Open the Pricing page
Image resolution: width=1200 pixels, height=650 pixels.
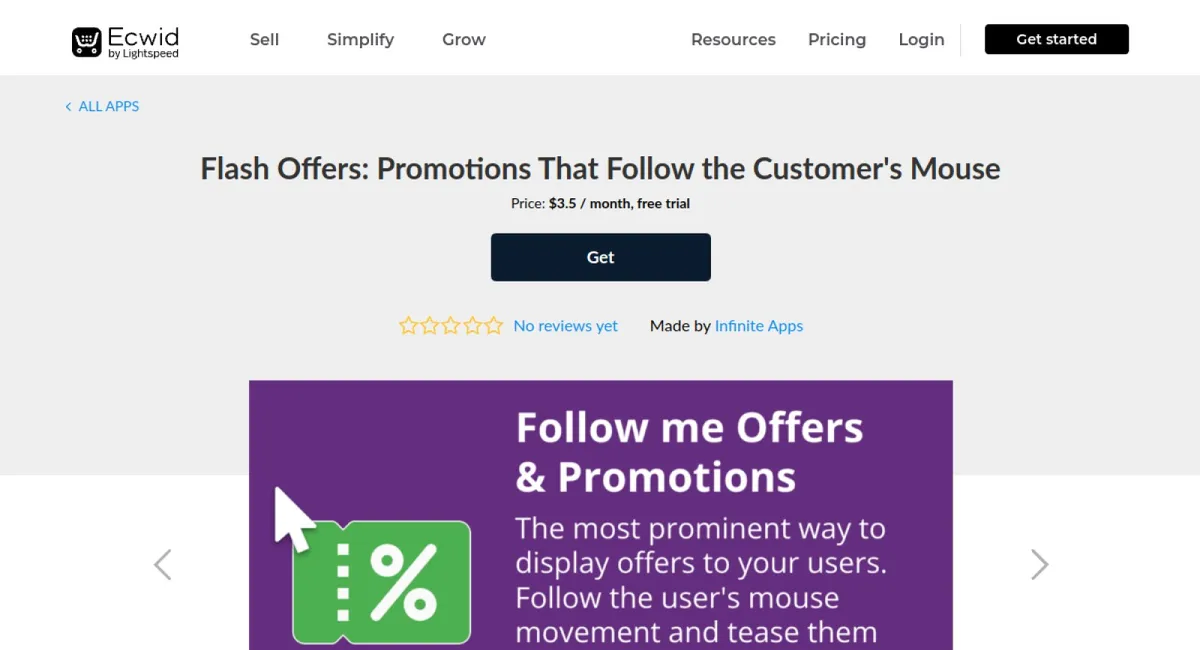[x=837, y=40]
